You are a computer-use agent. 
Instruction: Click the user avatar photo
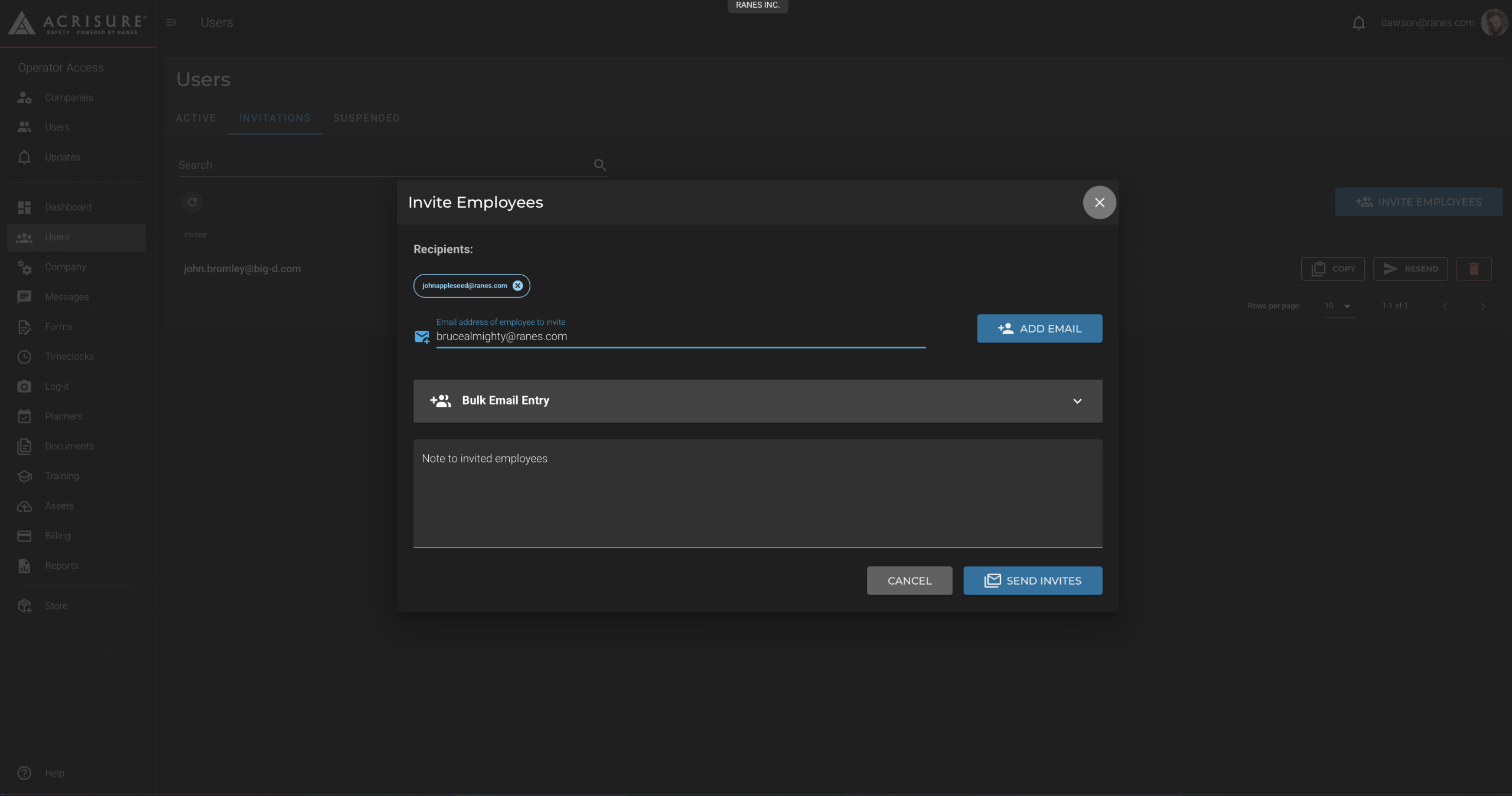[1494, 22]
